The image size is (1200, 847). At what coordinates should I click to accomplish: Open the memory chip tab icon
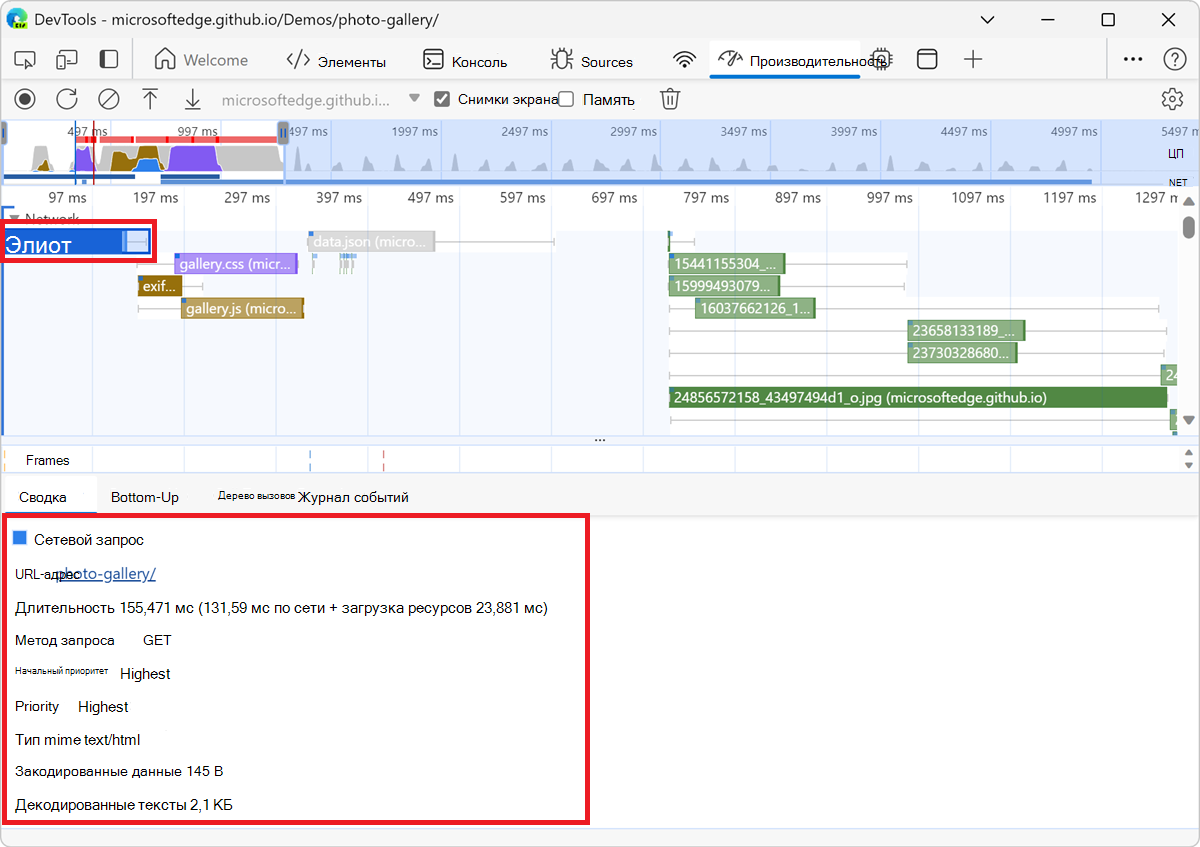(x=881, y=60)
